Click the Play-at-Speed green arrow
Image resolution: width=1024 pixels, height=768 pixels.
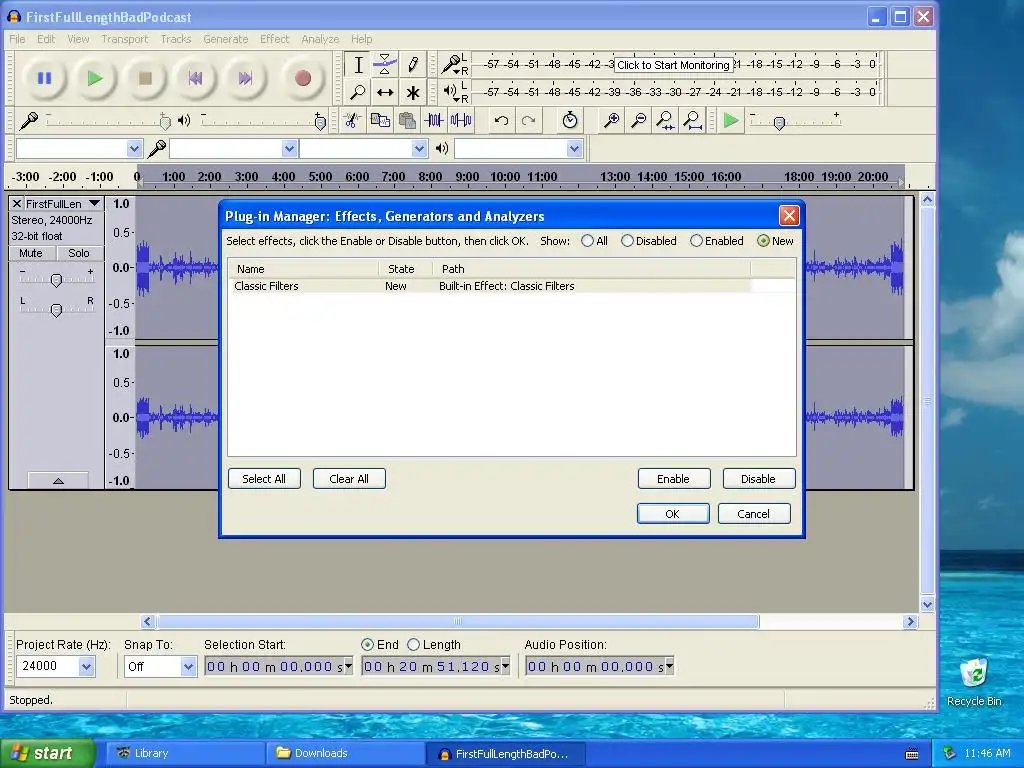731,121
